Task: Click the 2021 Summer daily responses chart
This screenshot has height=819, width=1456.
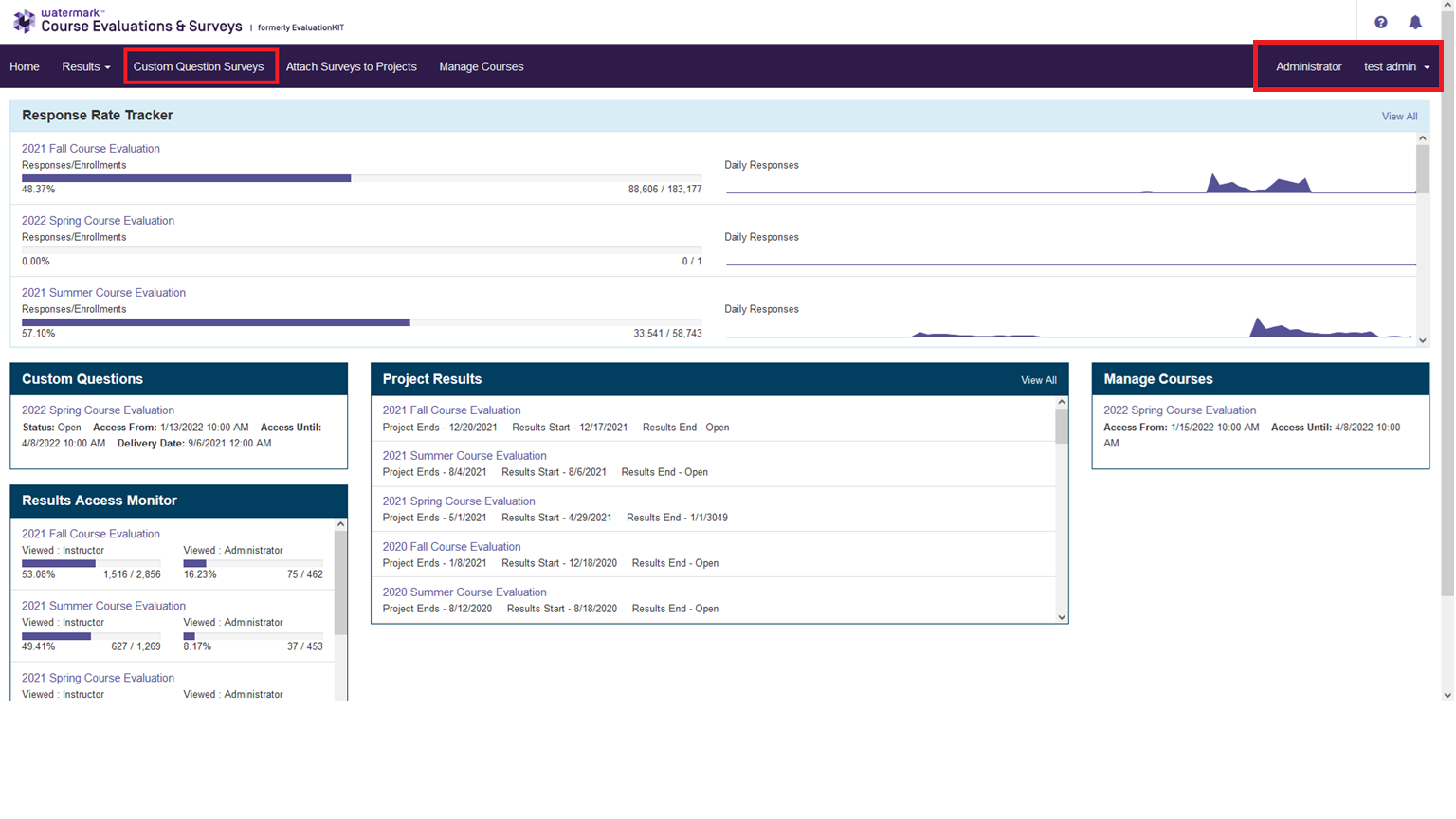Action: pyautogui.click(x=1069, y=327)
